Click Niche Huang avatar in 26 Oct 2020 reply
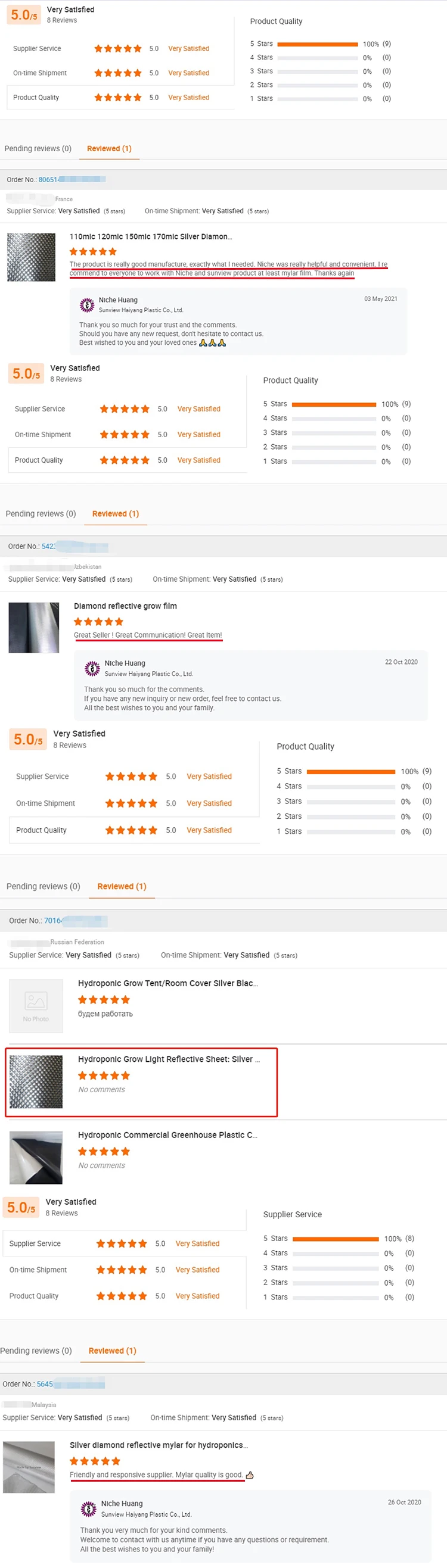447x1568 pixels. click(x=88, y=1508)
